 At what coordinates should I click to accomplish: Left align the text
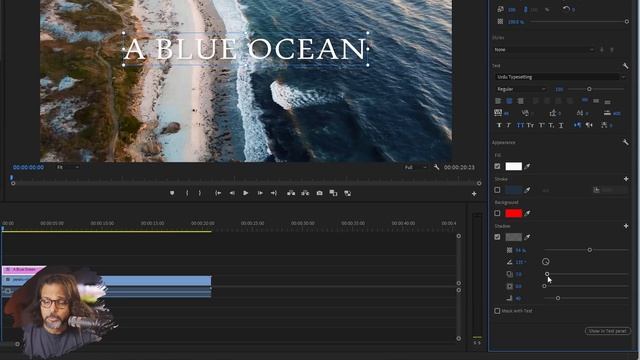point(498,101)
